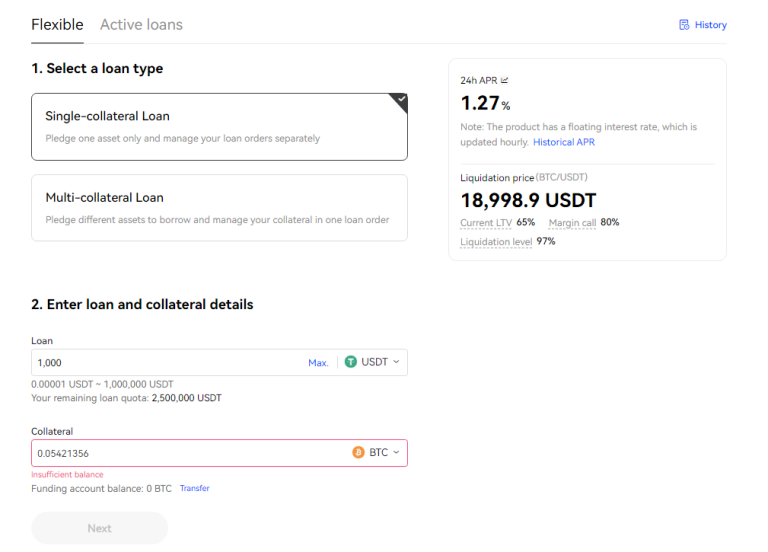Click the orange BTC coin icon
This screenshot has width=768, height=552.
[x=358, y=453]
